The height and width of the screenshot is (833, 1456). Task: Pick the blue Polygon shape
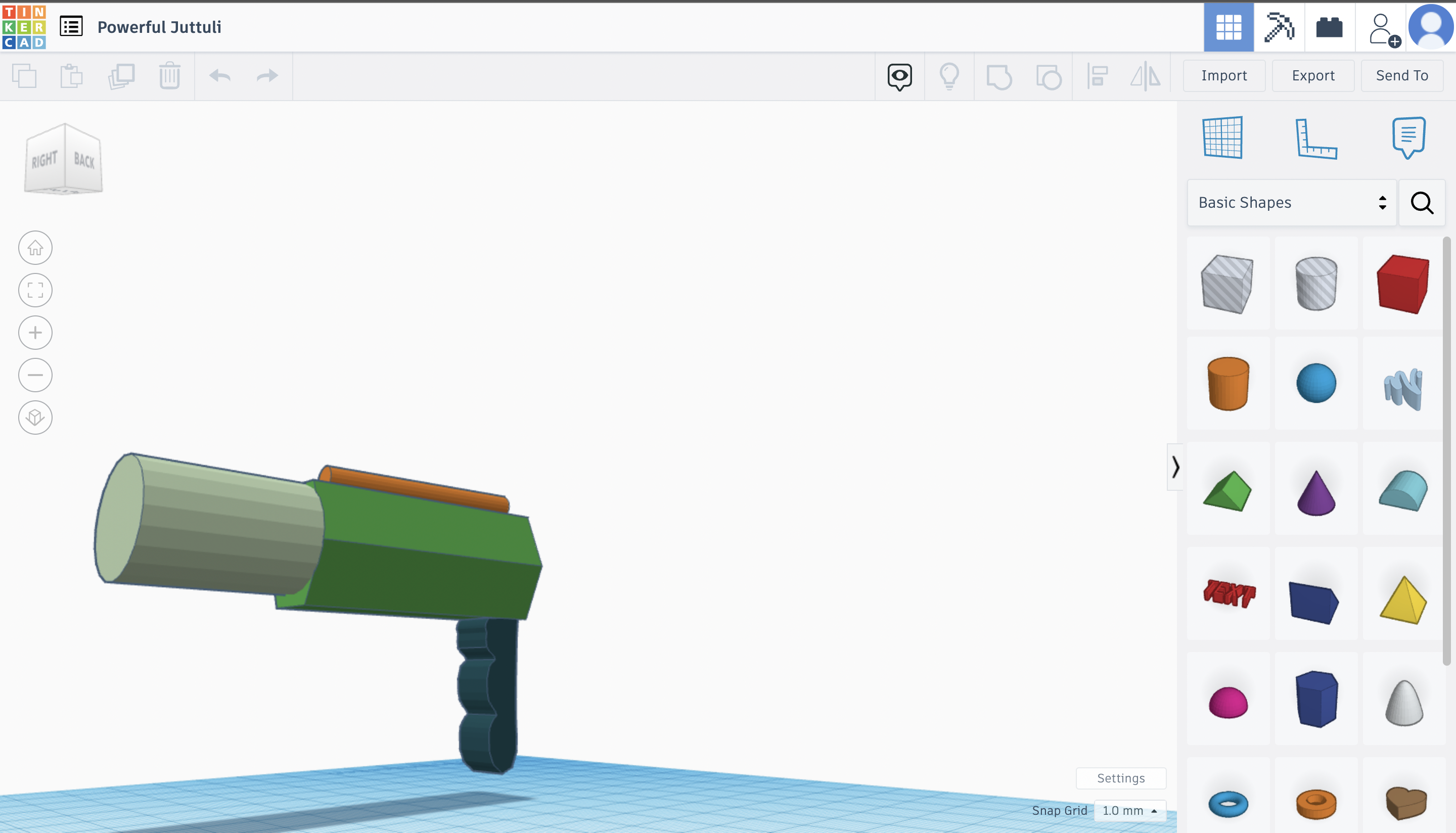click(x=1315, y=699)
